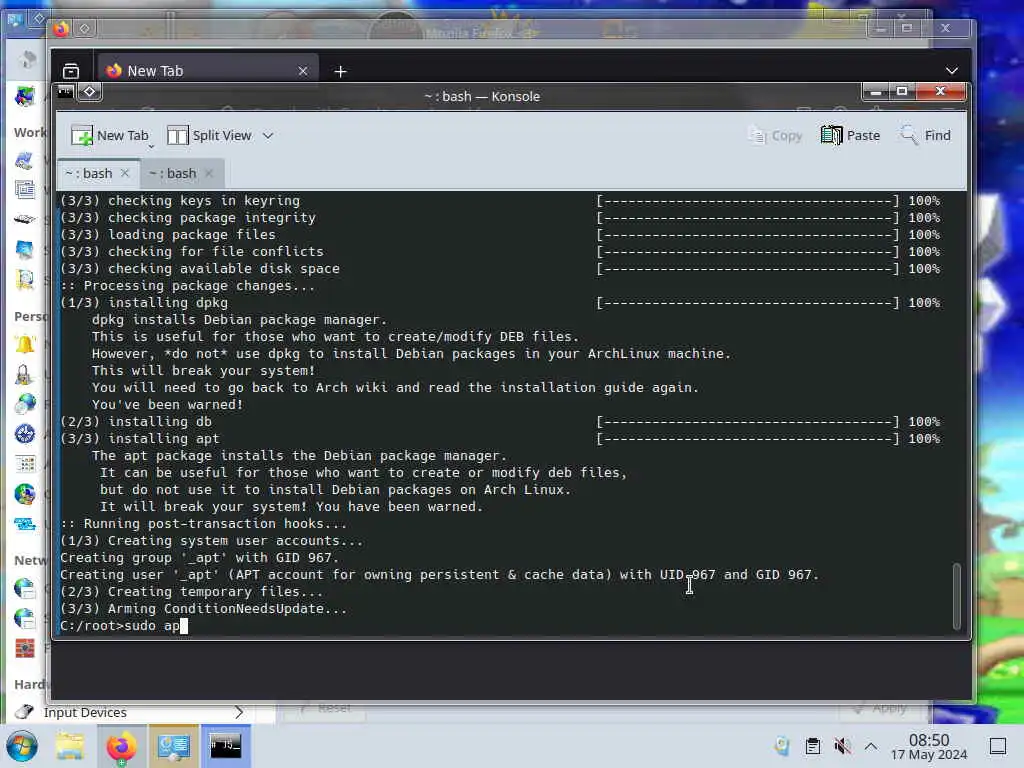Viewport: 1024px width, 768px height.
Task: Open the Firefox list all tabs chevron
Action: tap(952, 71)
